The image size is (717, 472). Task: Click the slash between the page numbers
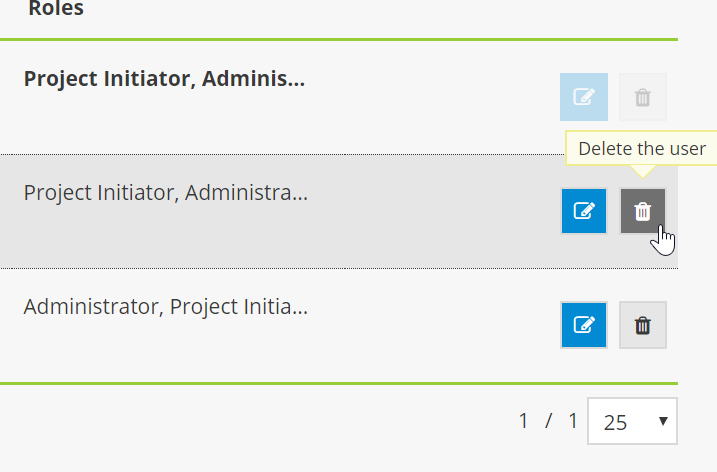pyautogui.click(x=549, y=421)
